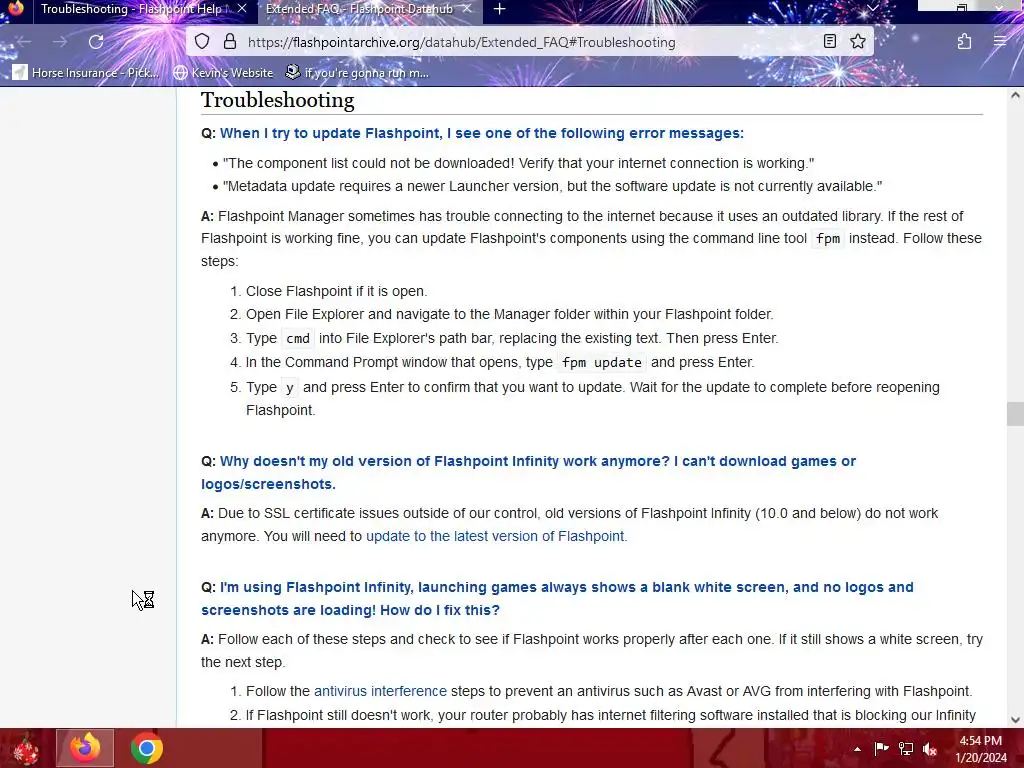Viewport: 1024px width, 768px height.
Task: Click the network status tray icon
Action: [906, 748]
